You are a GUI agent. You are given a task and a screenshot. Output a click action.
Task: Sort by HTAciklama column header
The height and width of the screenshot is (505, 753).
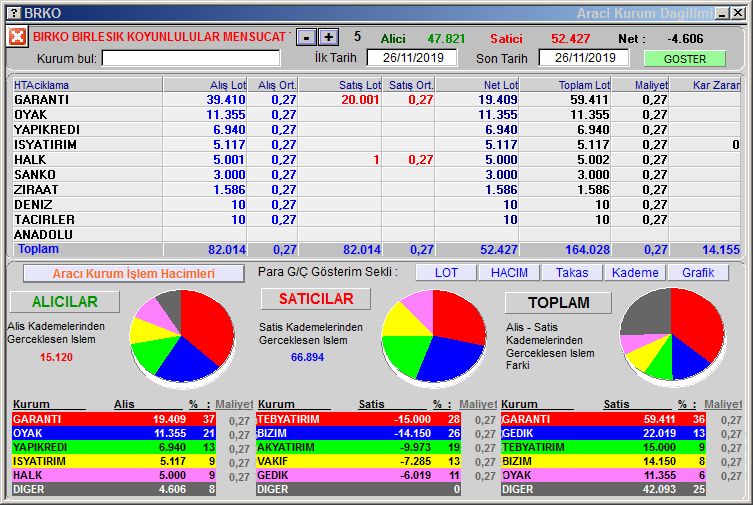point(88,85)
